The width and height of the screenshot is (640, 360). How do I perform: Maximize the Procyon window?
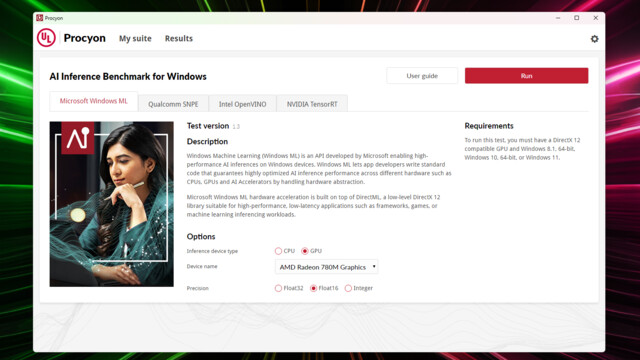coord(577,18)
